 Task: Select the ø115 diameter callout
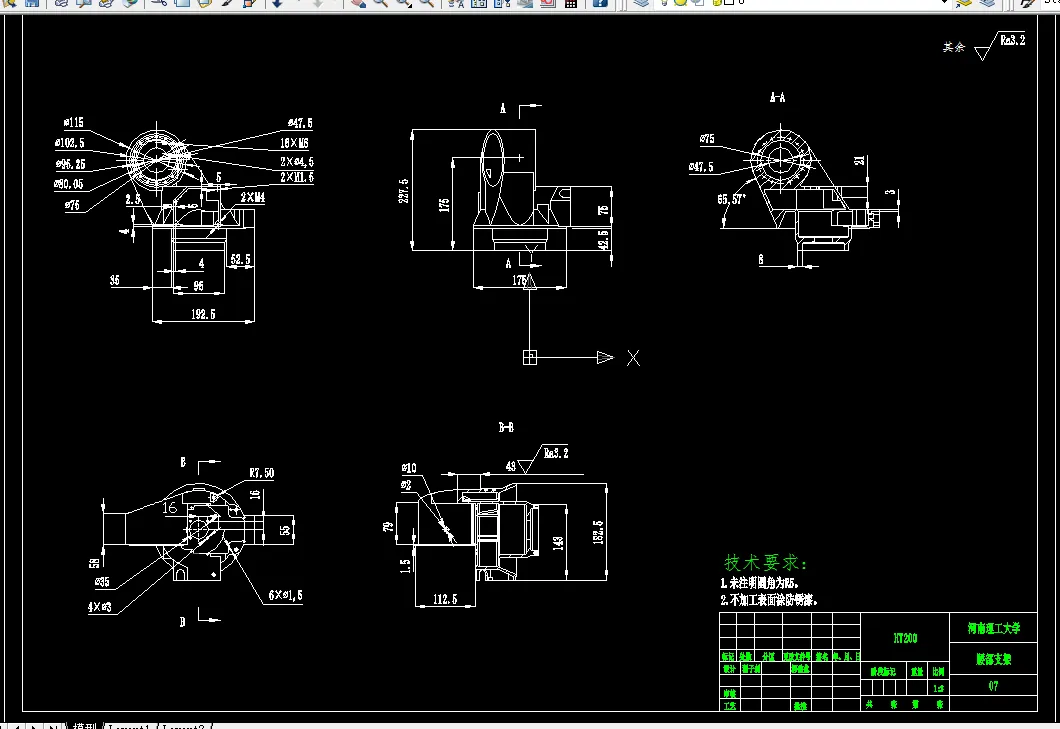(x=74, y=122)
